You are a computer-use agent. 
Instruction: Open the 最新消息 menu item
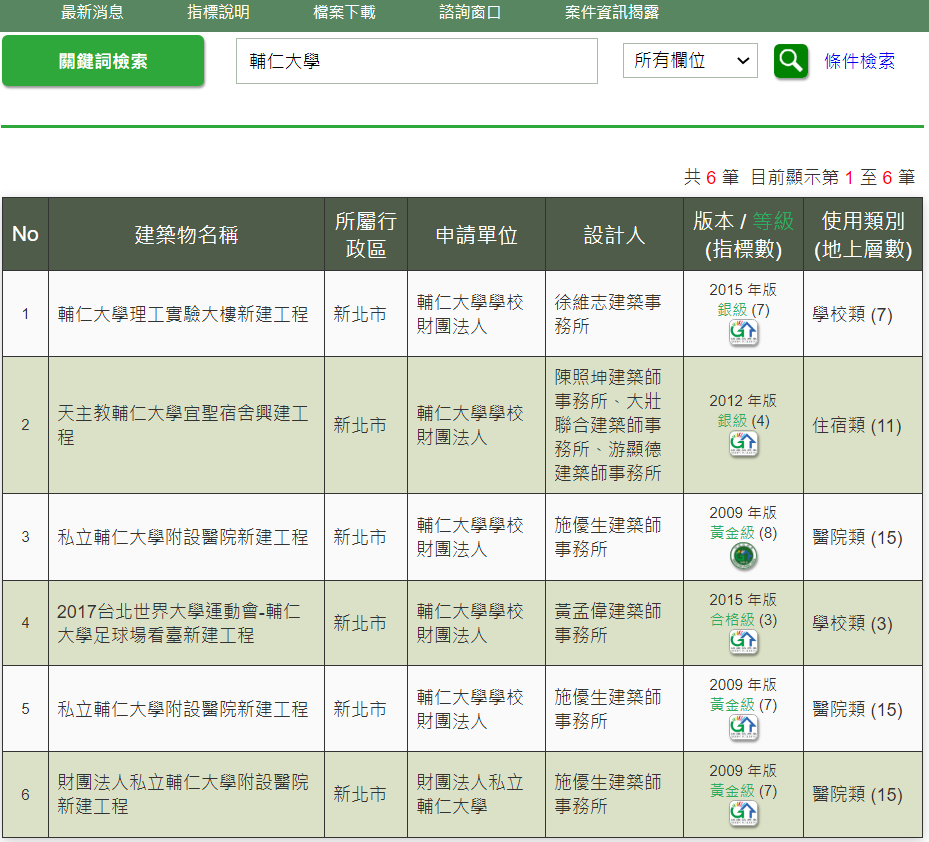pos(92,12)
